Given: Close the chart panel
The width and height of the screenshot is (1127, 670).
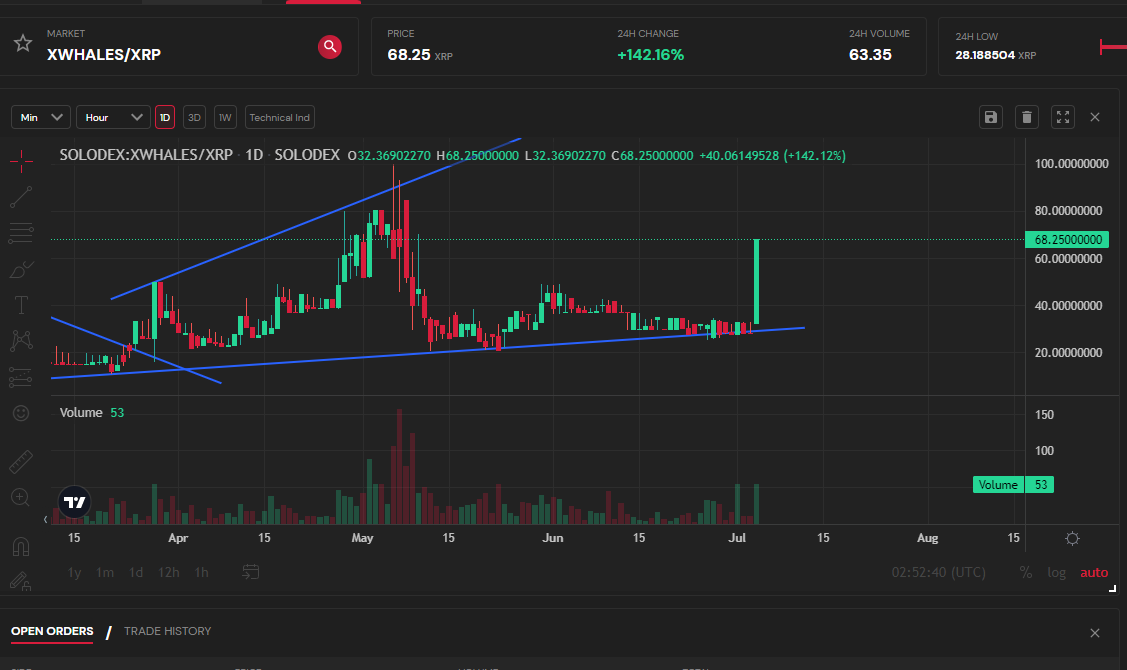Looking at the screenshot, I should [x=1095, y=117].
